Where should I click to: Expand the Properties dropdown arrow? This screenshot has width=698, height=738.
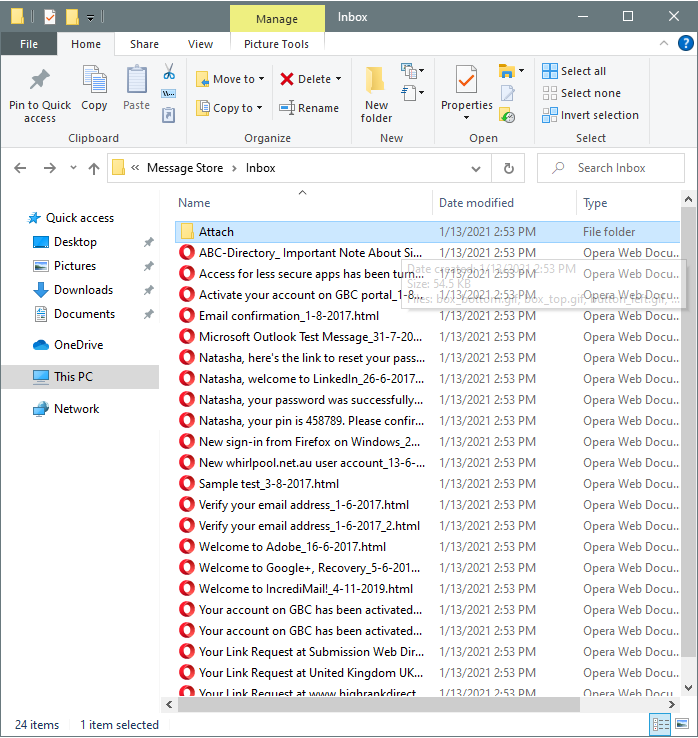[x=466, y=118]
